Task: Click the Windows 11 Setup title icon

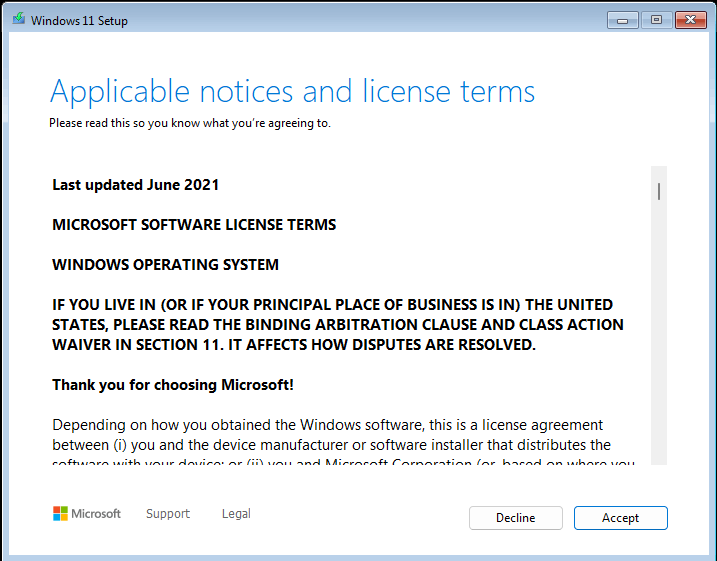Action: [19, 19]
